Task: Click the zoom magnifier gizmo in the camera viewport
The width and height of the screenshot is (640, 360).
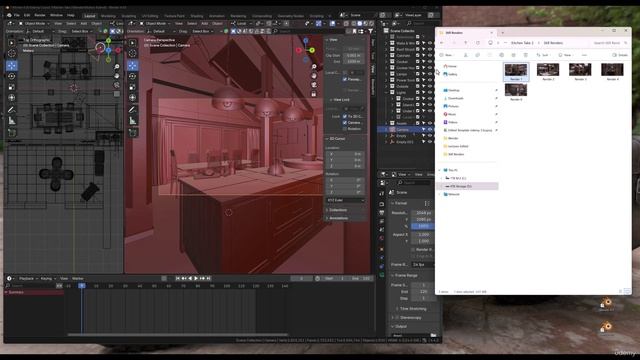Action: (x=314, y=67)
